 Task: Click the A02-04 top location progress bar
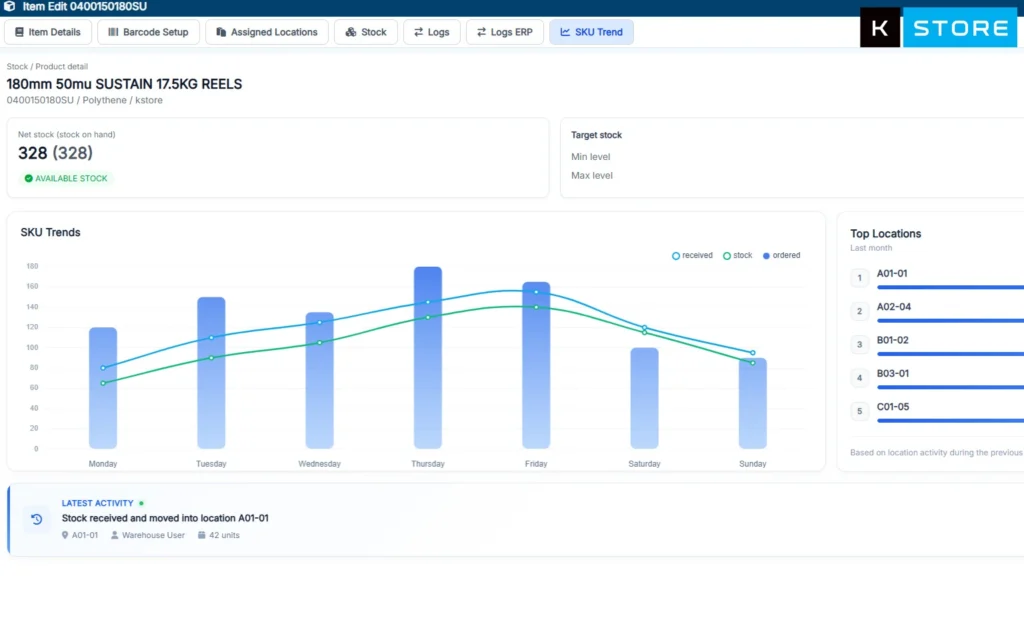coord(950,321)
